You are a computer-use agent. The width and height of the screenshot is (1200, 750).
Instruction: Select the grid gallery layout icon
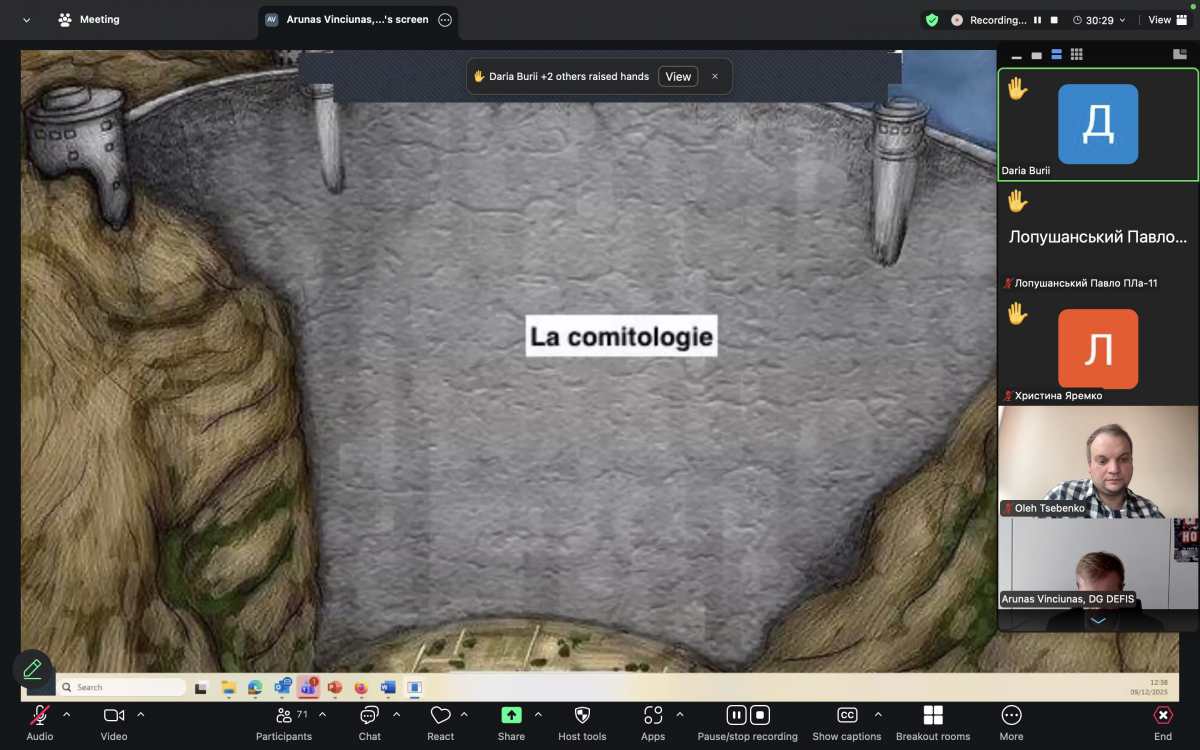pyautogui.click(x=1076, y=54)
